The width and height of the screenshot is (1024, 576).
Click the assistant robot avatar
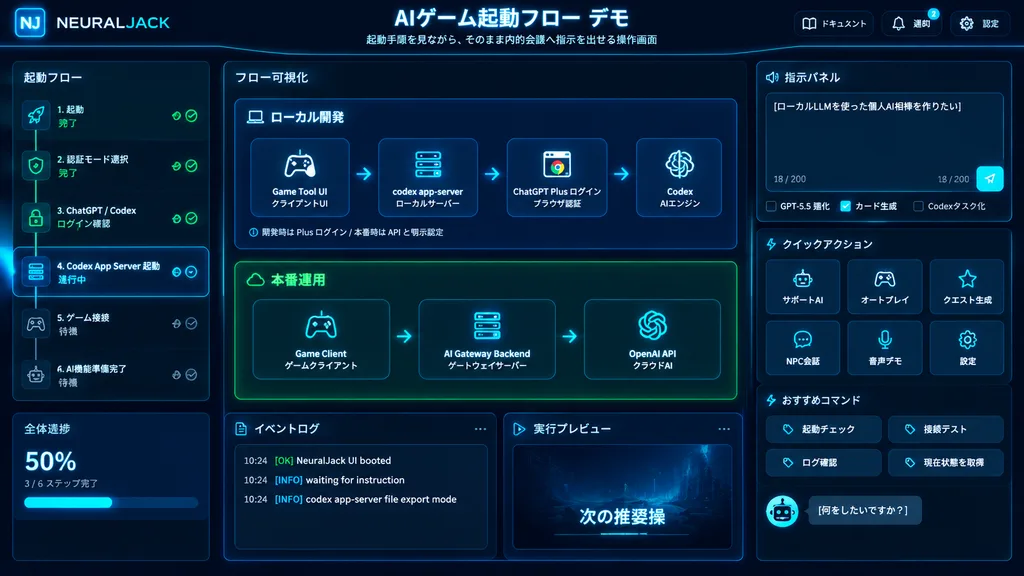tap(782, 511)
